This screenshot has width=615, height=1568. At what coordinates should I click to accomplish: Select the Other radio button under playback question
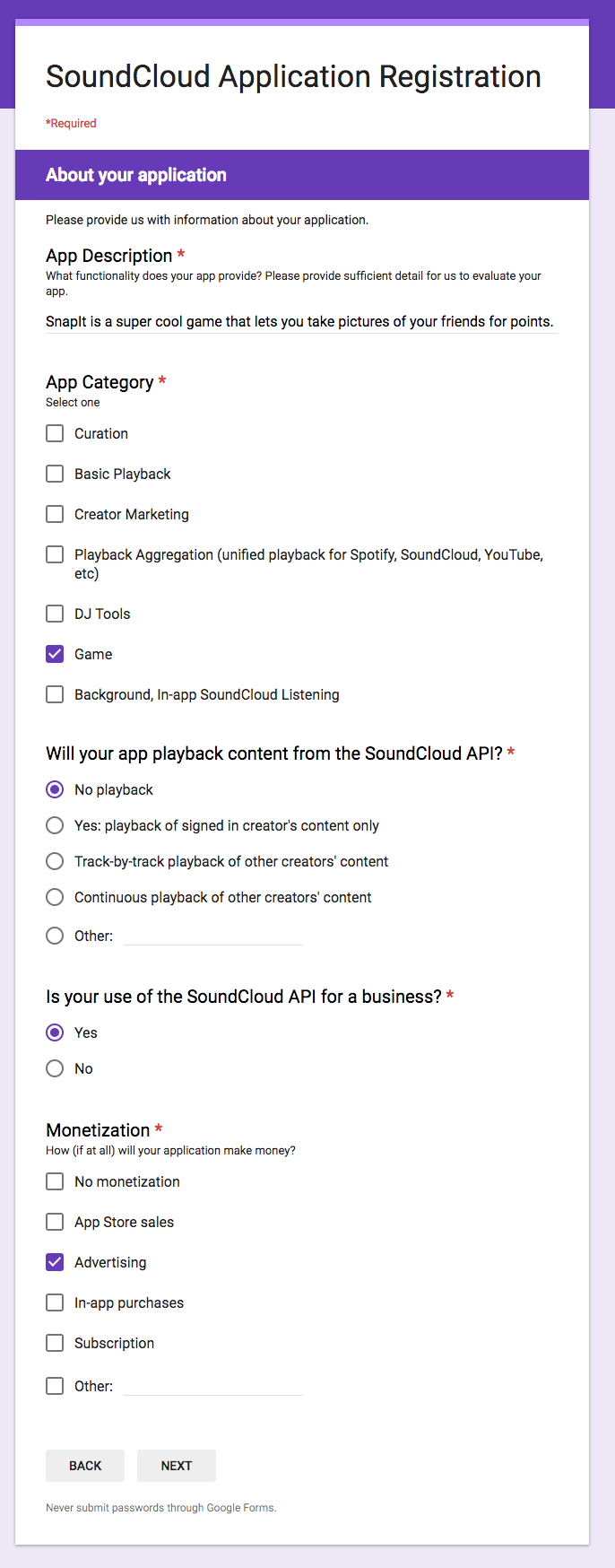55,936
